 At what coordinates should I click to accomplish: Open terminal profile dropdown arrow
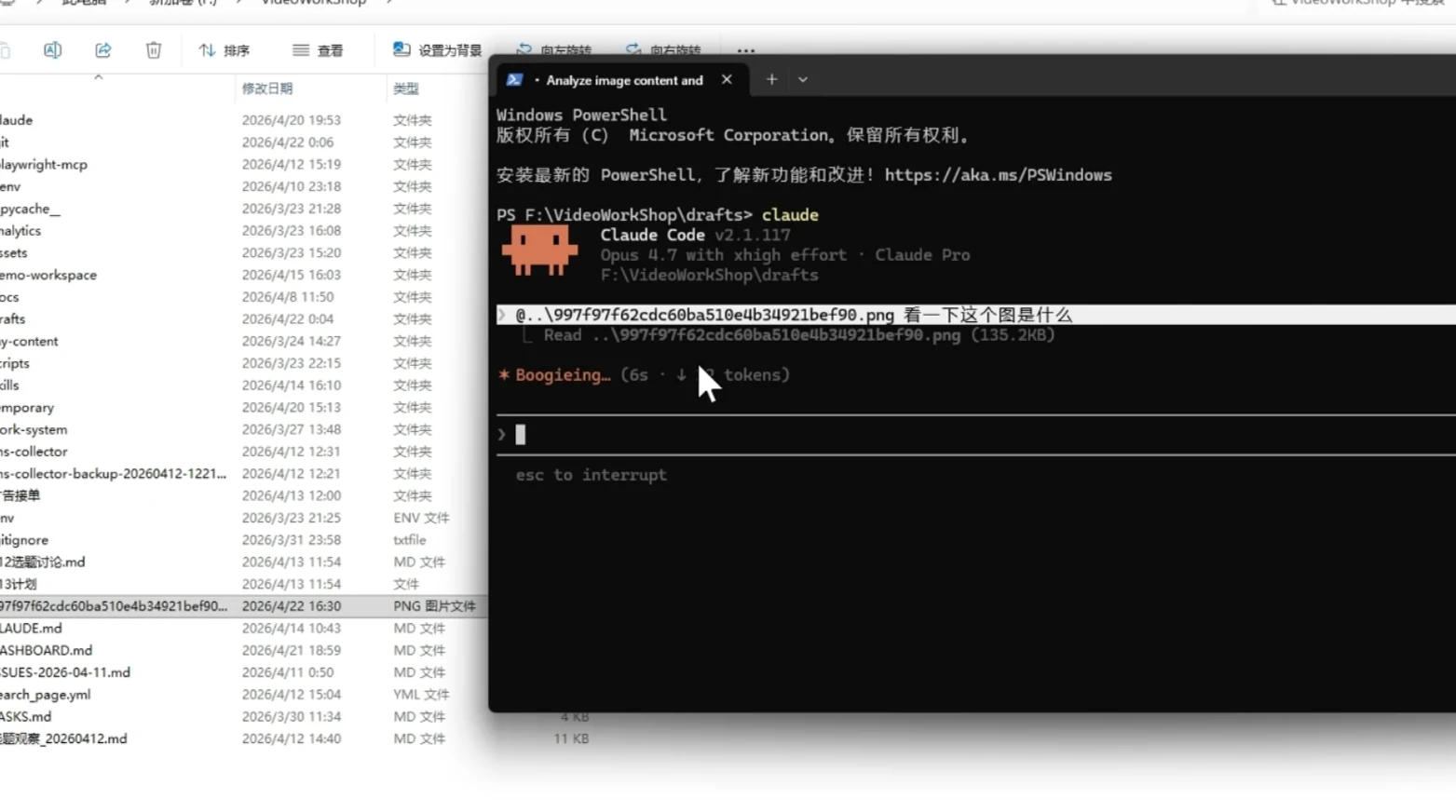click(803, 80)
